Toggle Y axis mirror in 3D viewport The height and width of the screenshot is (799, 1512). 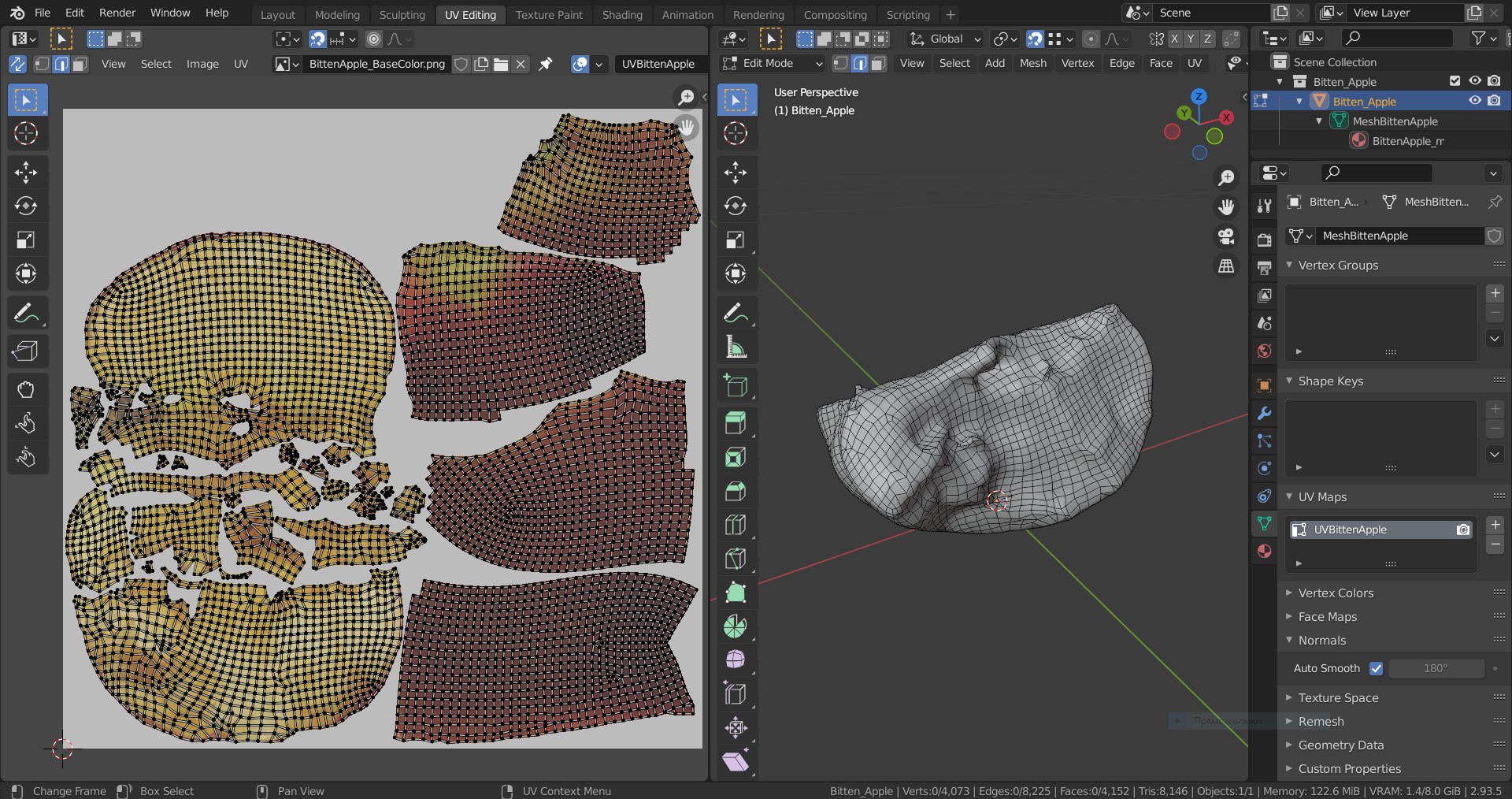[x=1191, y=39]
